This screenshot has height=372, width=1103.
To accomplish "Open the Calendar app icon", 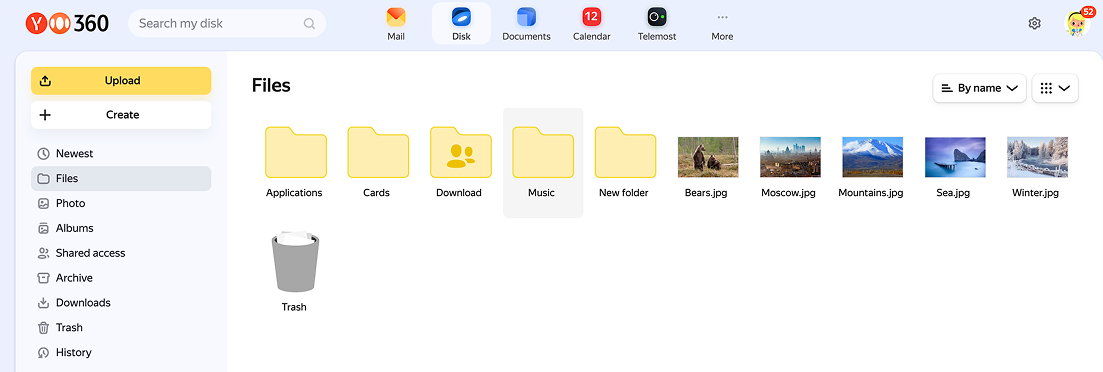I will coord(592,16).
